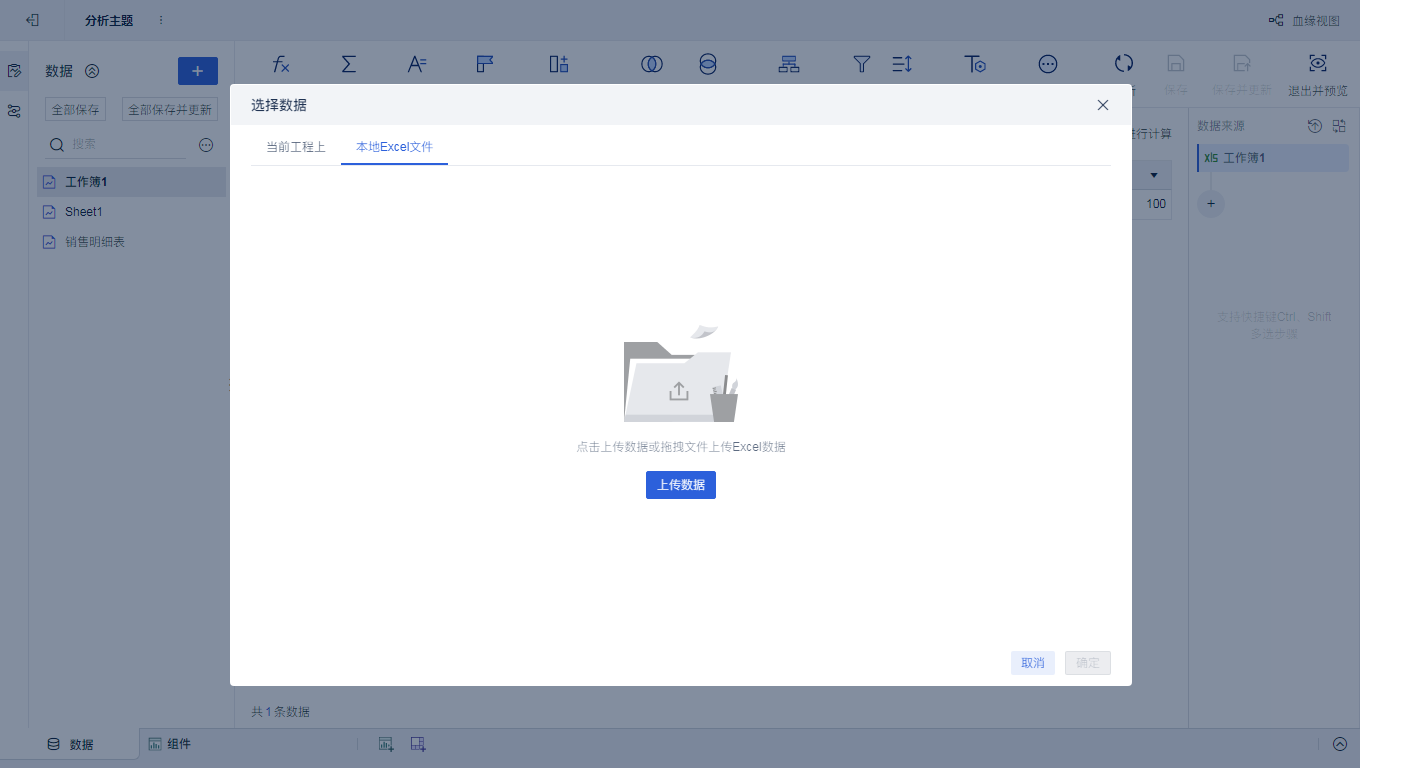1402x768 pixels.
Task: Click the more circle beside search box
Action: [x=206, y=145]
